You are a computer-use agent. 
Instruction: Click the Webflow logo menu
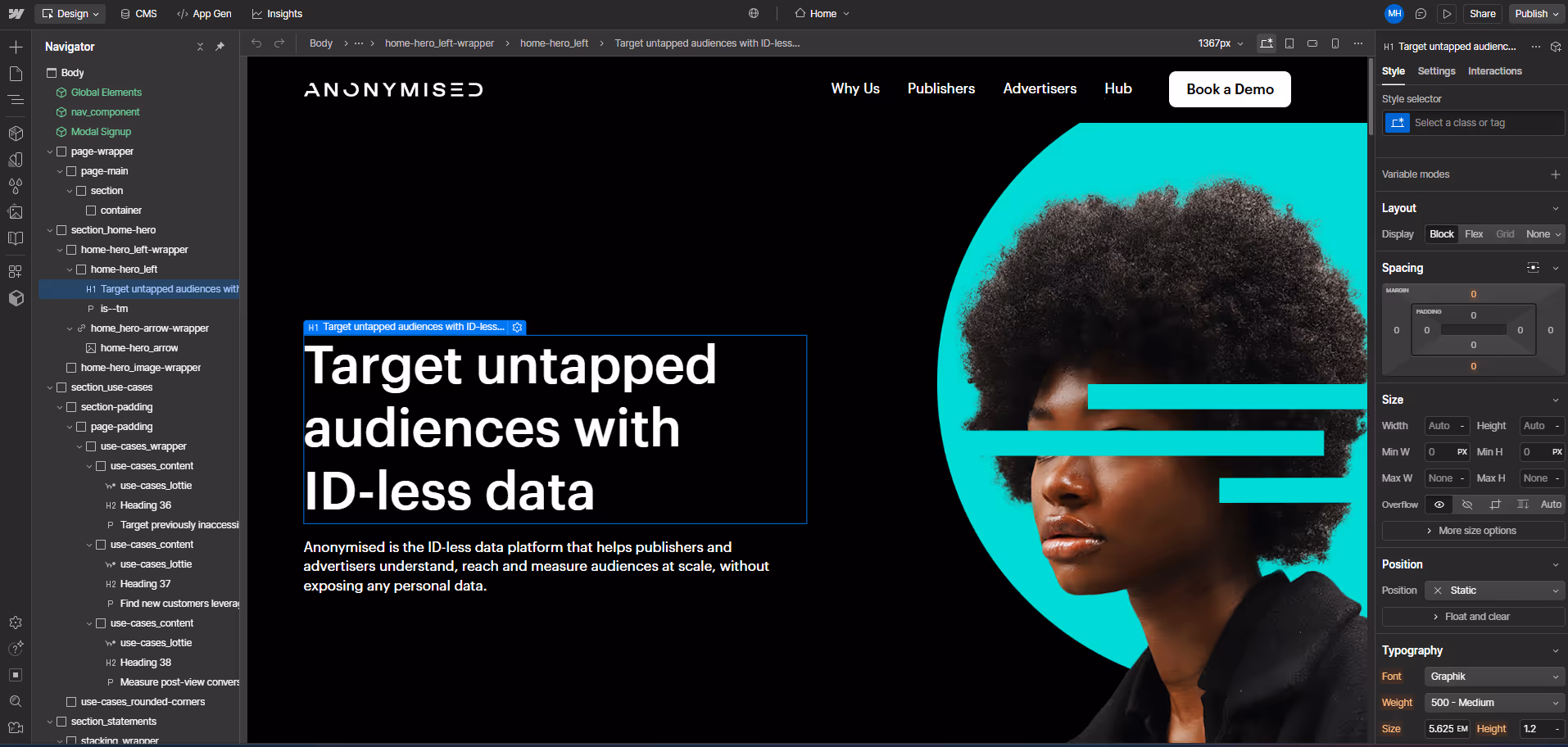[x=16, y=14]
